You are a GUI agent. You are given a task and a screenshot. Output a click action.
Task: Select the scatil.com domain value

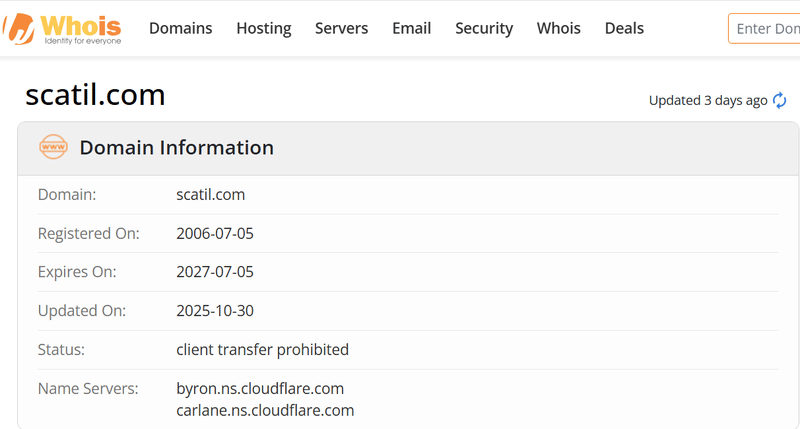point(210,194)
